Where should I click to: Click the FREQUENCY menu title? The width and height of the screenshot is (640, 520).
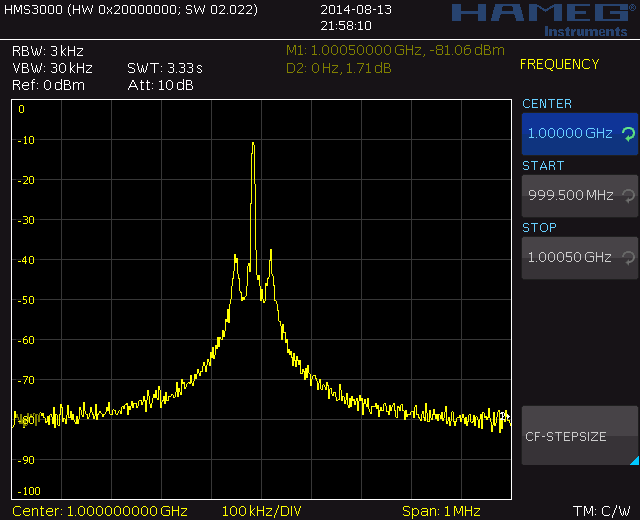[x=559, y=64]
